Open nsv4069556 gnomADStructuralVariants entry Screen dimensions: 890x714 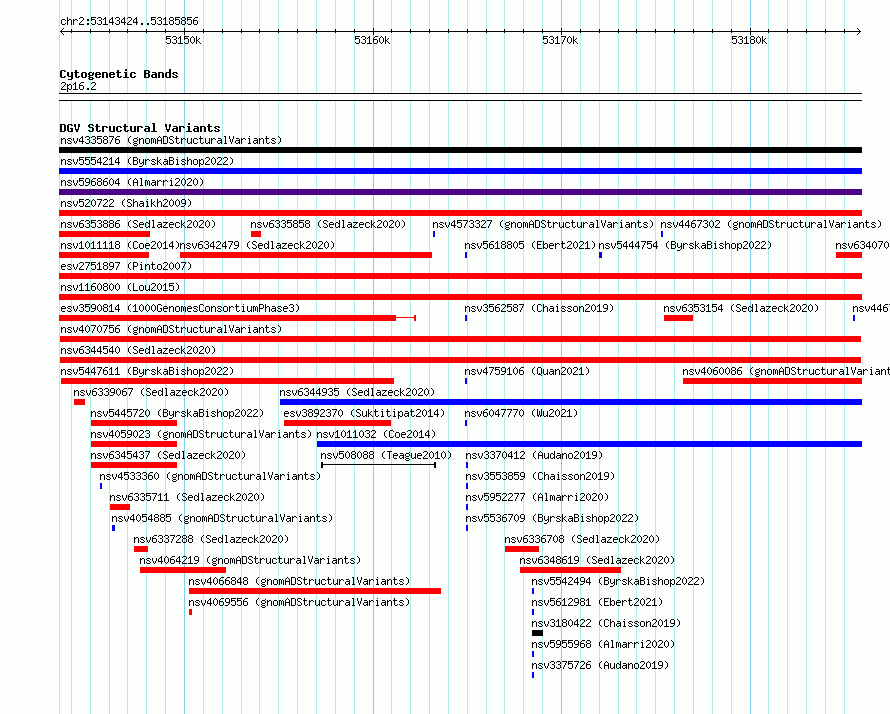pos(299,602)
